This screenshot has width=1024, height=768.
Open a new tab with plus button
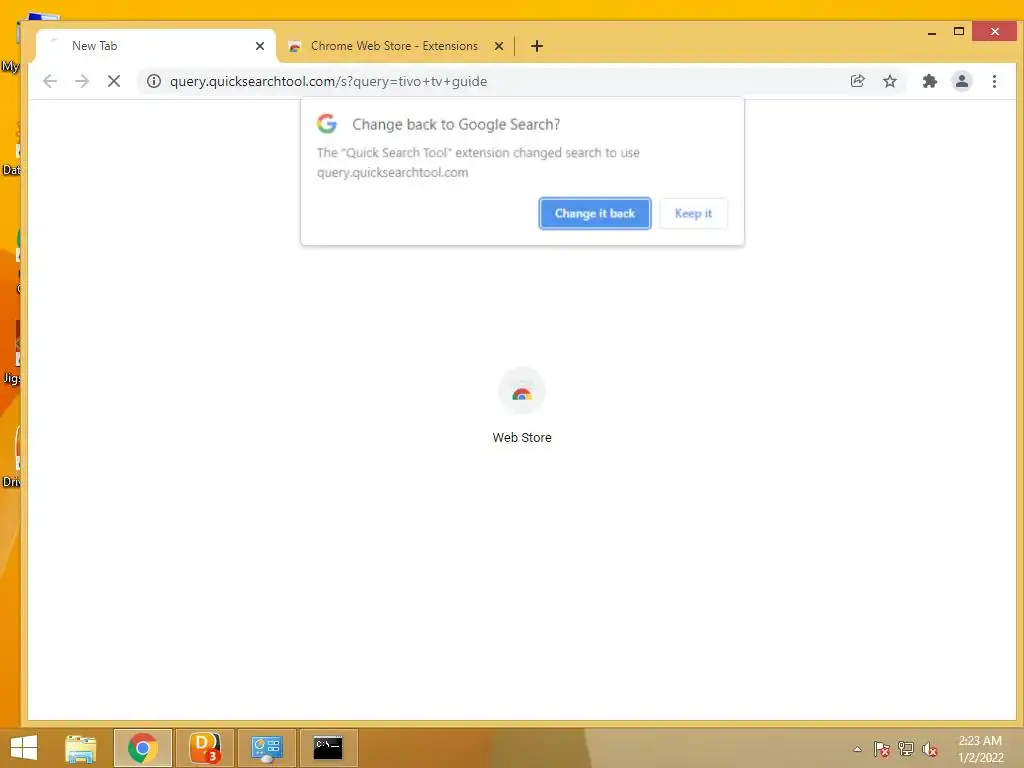pyautogui.click(x=537, y=46)
